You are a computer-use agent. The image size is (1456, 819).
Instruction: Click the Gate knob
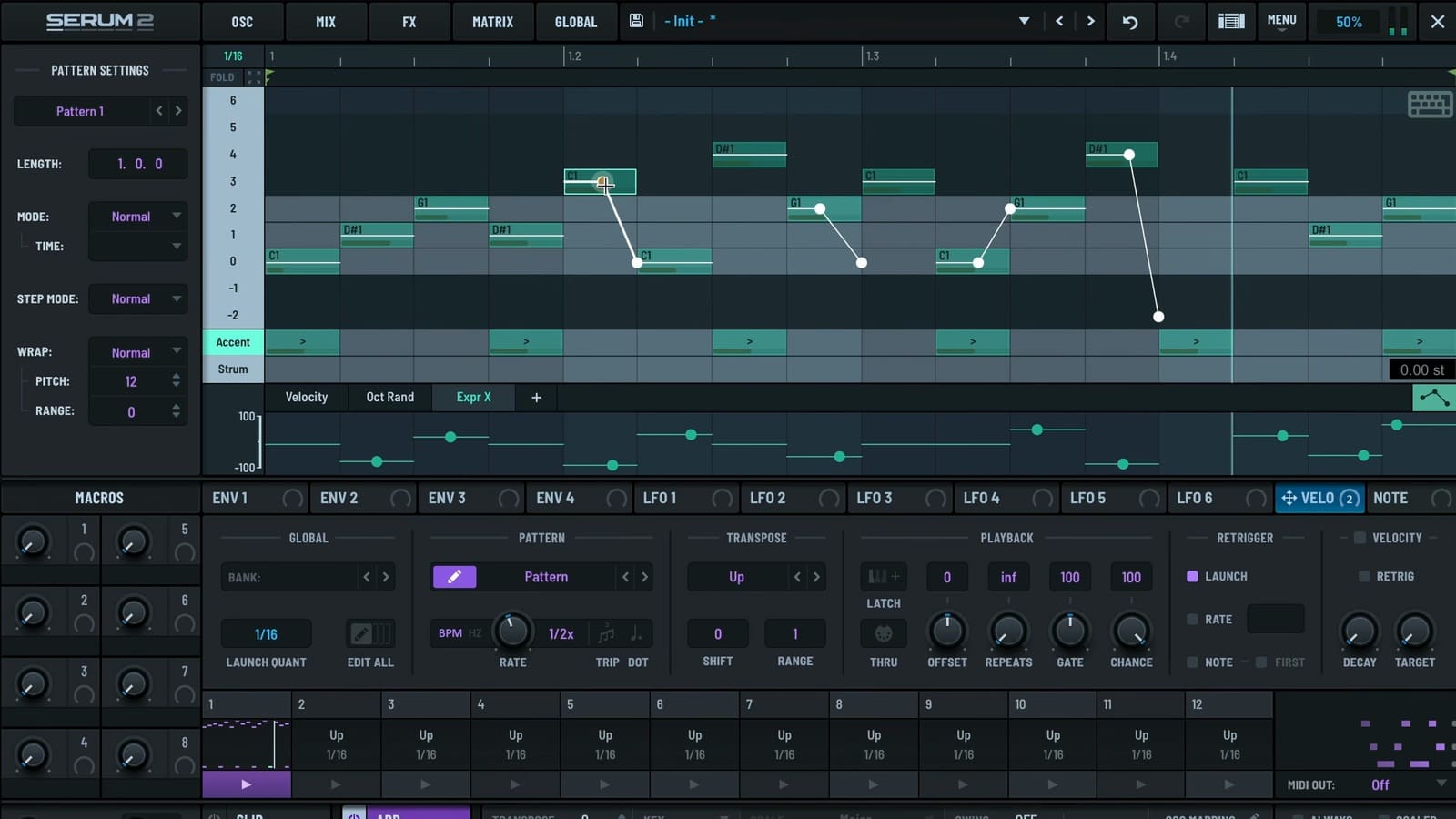(x=1070, y=631)
